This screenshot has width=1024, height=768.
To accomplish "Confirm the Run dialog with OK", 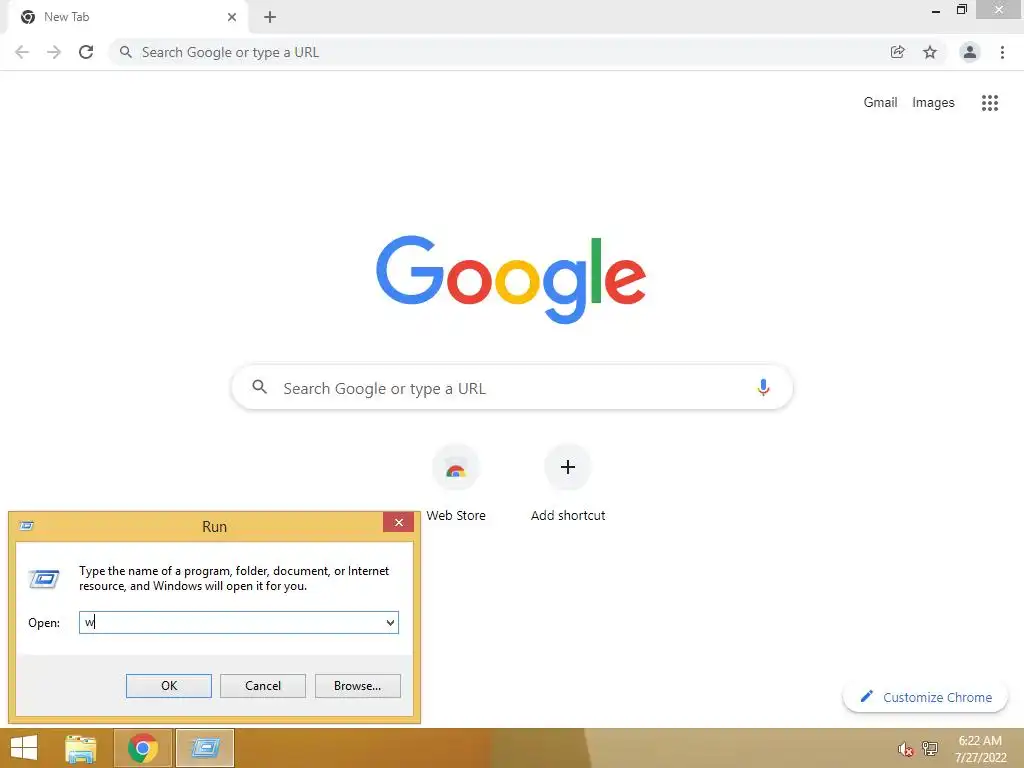I will [x=168, y=686].
